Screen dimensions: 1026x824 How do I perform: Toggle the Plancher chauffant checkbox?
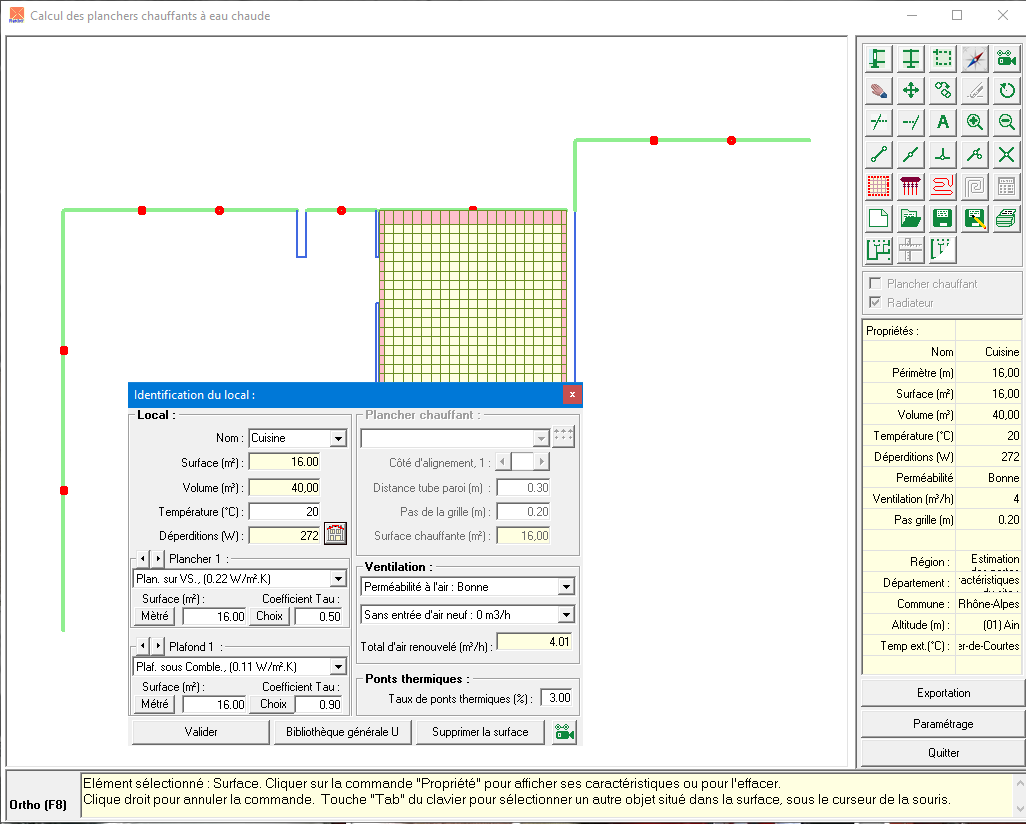tap(875, 284)
